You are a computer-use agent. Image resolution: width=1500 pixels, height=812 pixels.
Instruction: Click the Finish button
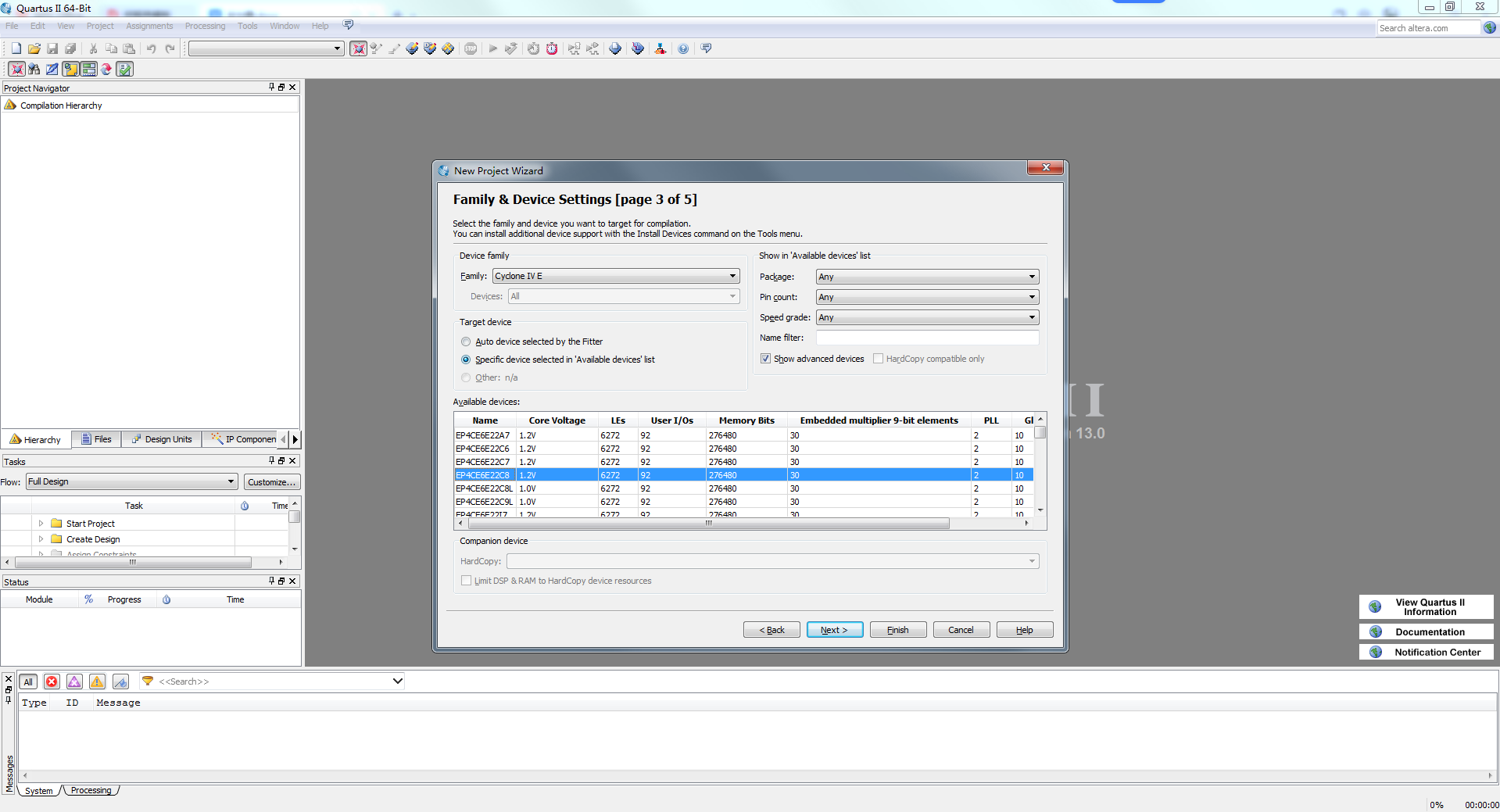pyautogui.click(x=898, y=630)
